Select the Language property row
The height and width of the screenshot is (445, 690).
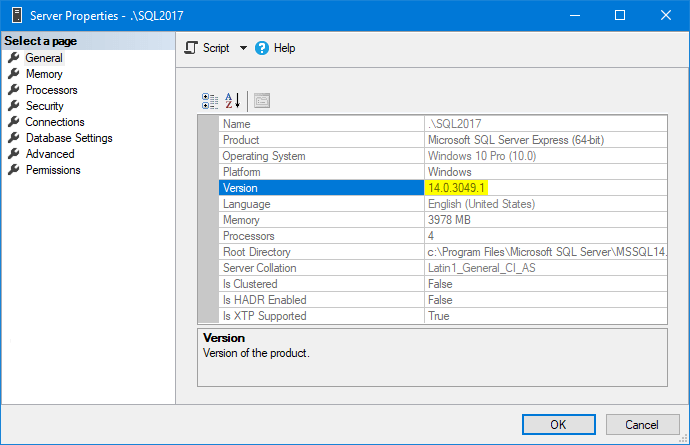point(443,204)
